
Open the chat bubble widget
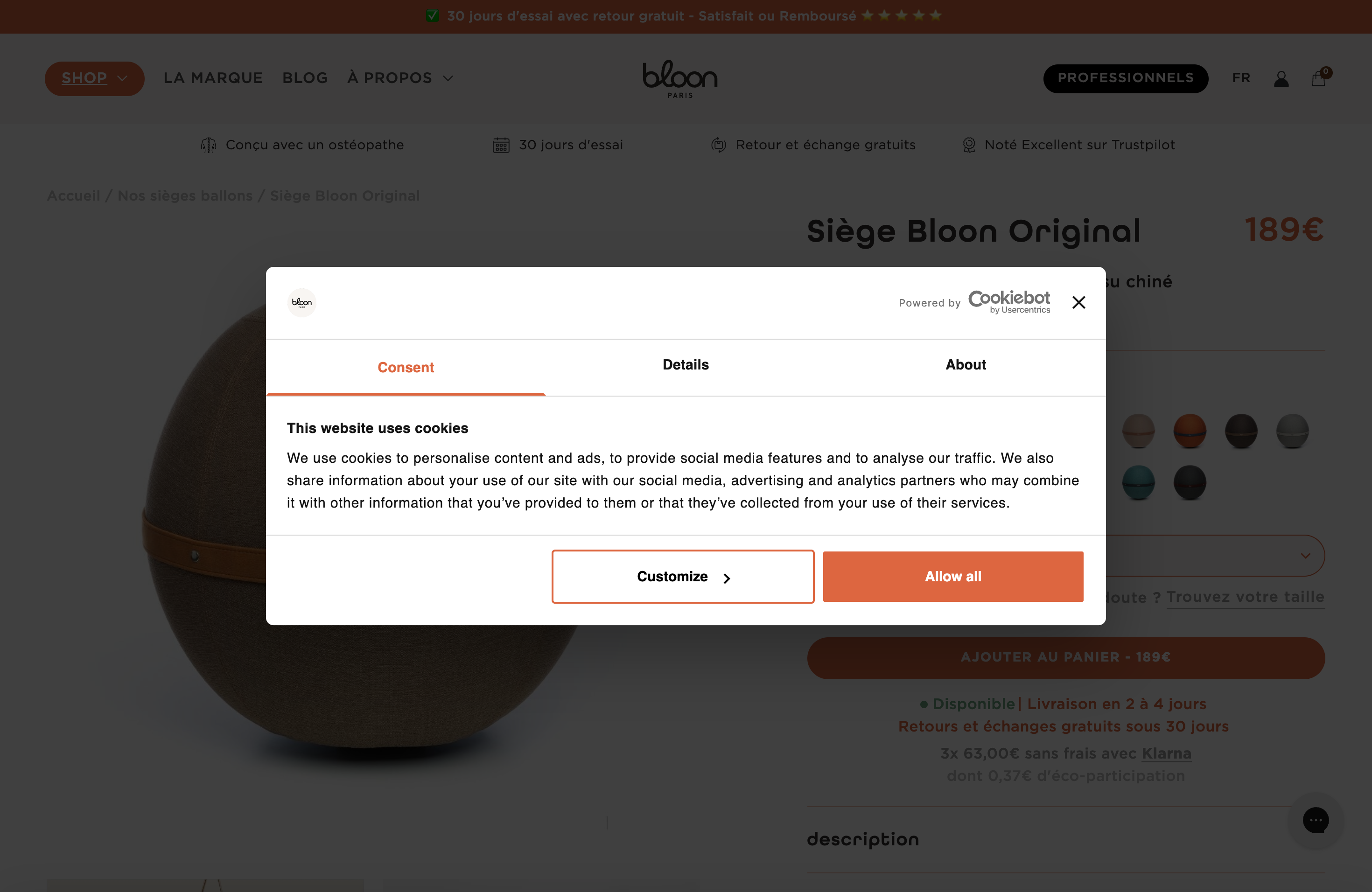pos(1316,821)
